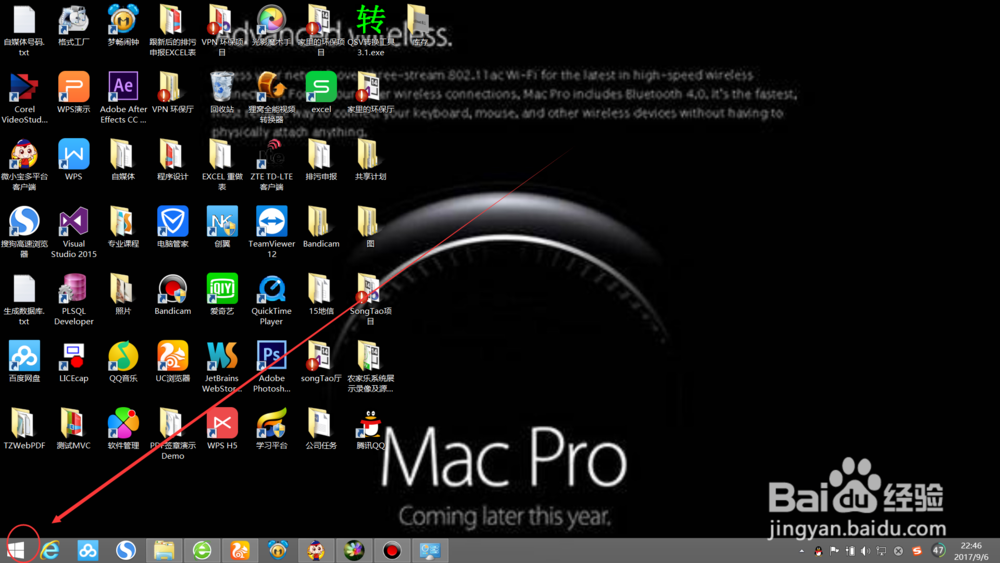
Task: Open the Adobe After Effects CC shortcut
Action: [x=123, y=97]
